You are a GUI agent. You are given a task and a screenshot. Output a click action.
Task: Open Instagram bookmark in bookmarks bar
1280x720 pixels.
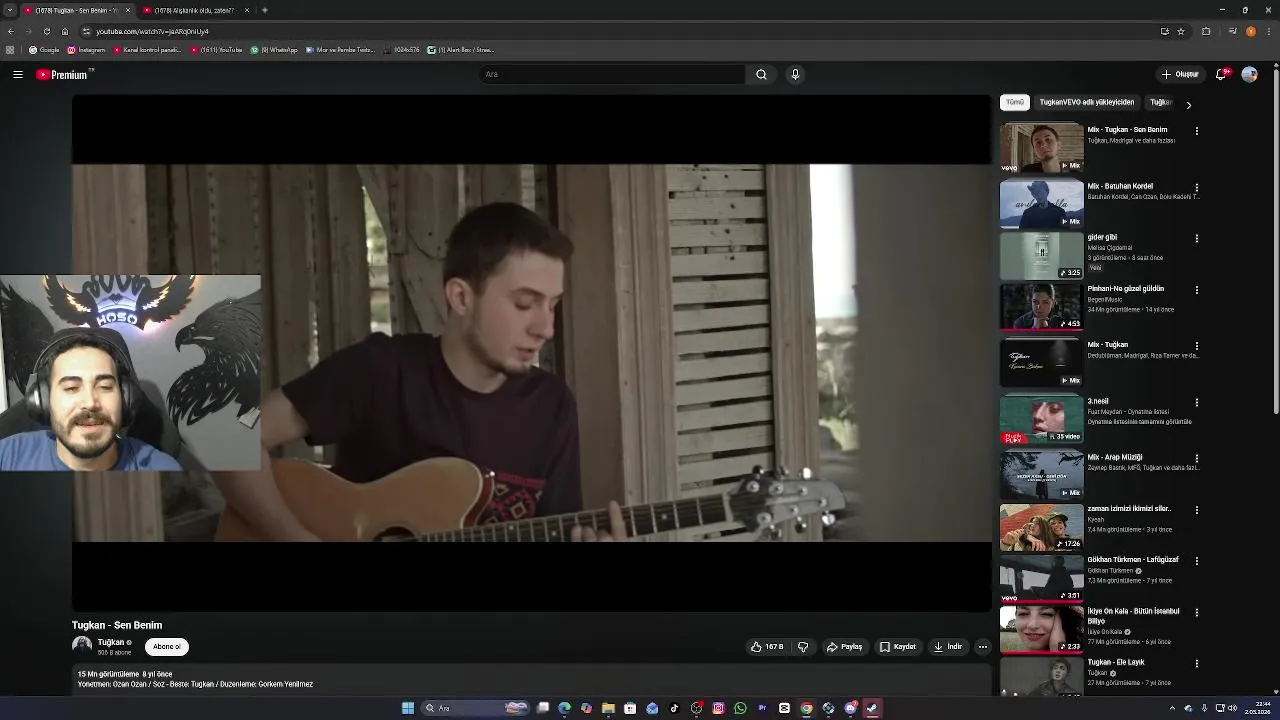pos(86,50)
